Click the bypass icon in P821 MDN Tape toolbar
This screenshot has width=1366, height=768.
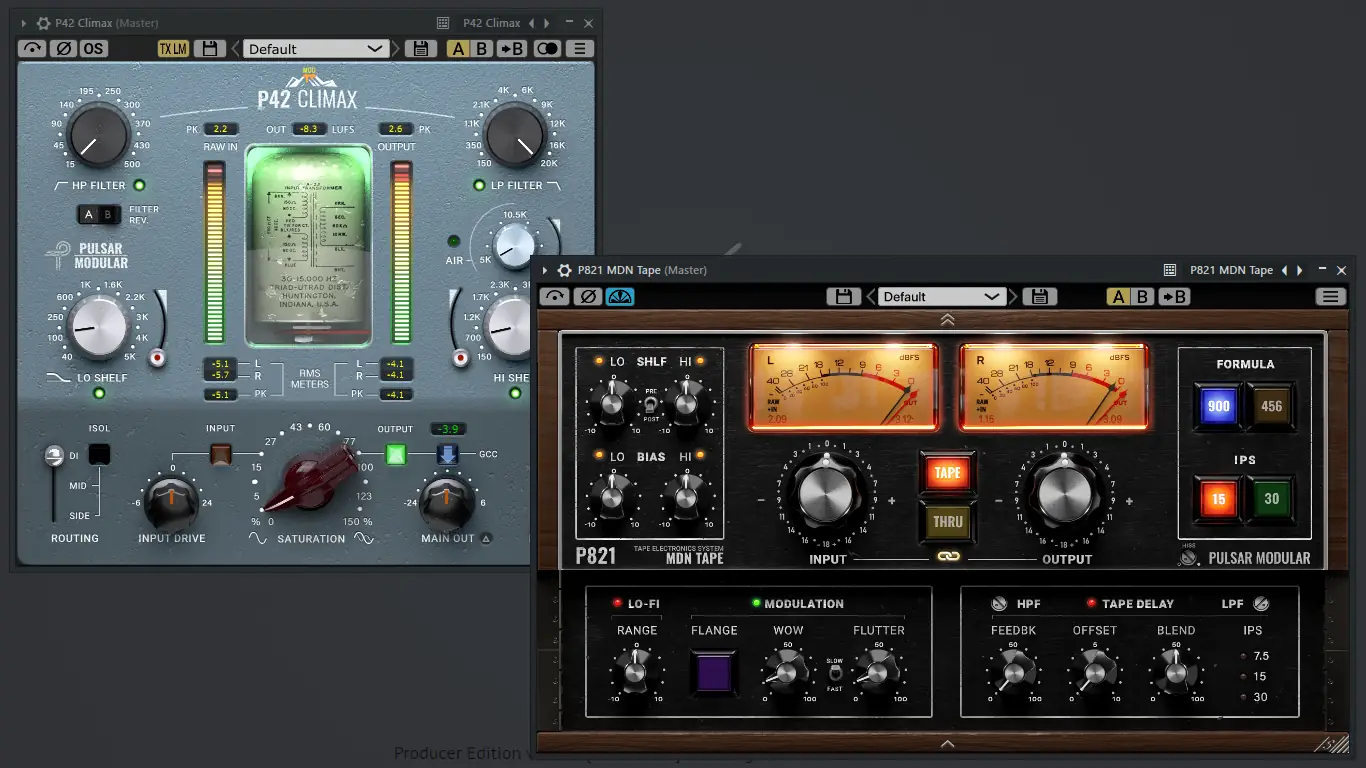point(554,296)
